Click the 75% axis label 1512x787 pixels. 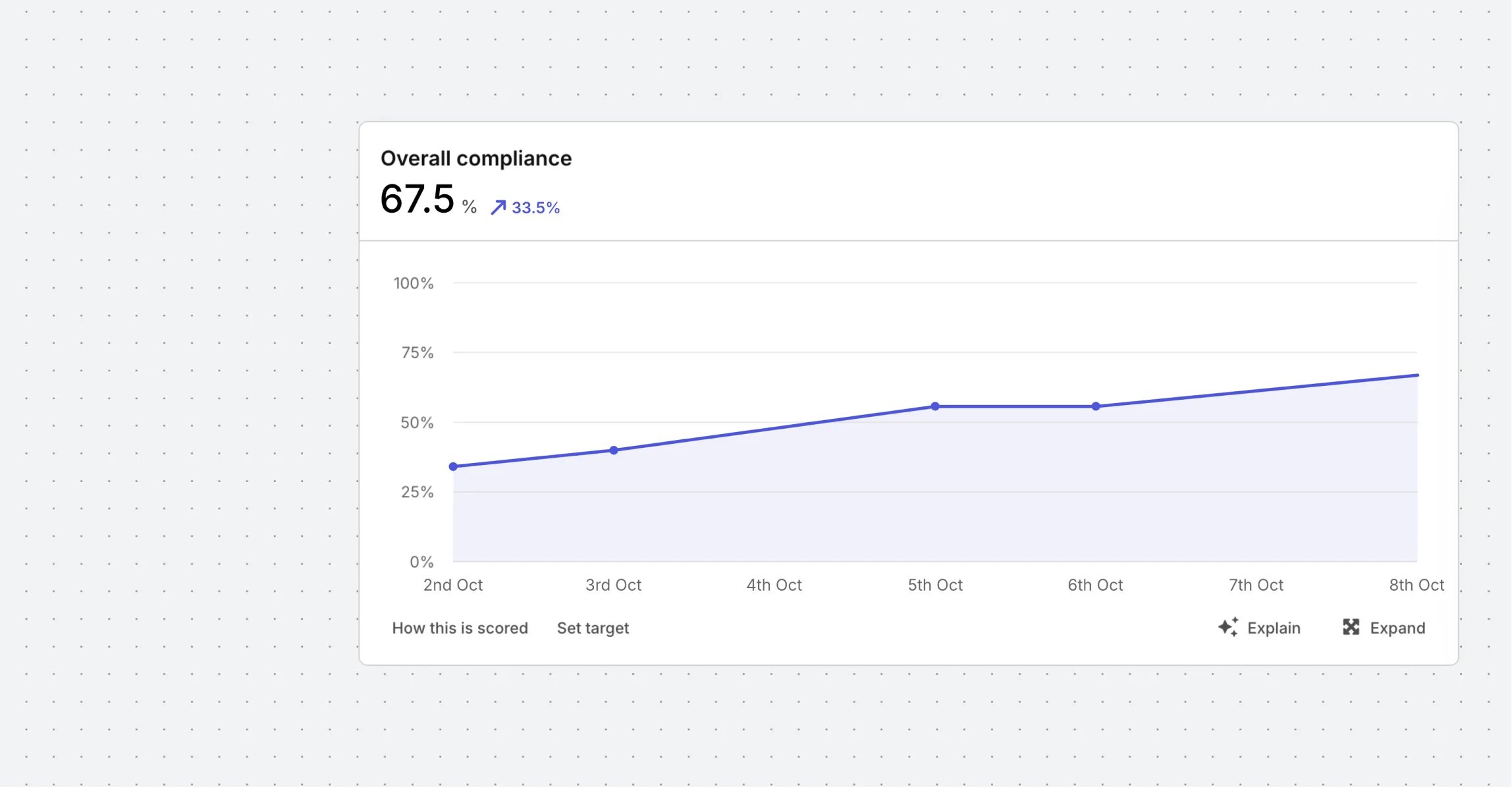click(x=418, y=352)
